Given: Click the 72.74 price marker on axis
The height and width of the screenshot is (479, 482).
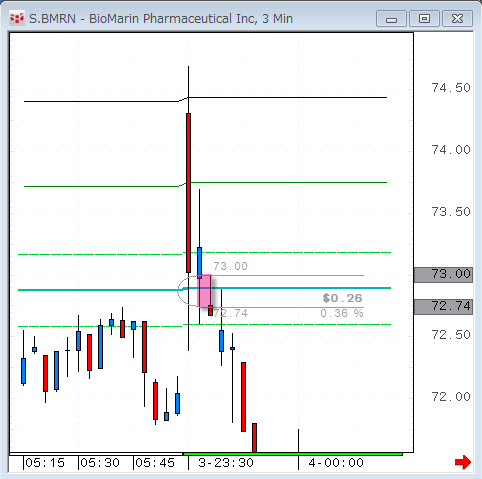Looking at the screenshot, I should coord(443,306).
